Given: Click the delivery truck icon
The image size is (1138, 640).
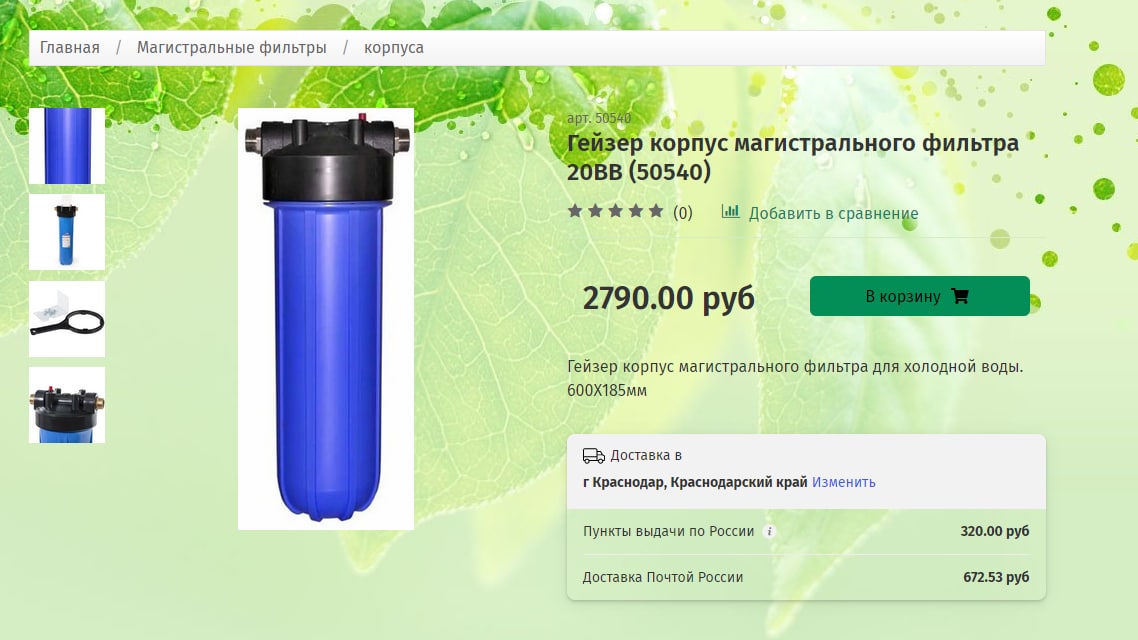Looking at the screenshot, I should click(x=593, y=456).
